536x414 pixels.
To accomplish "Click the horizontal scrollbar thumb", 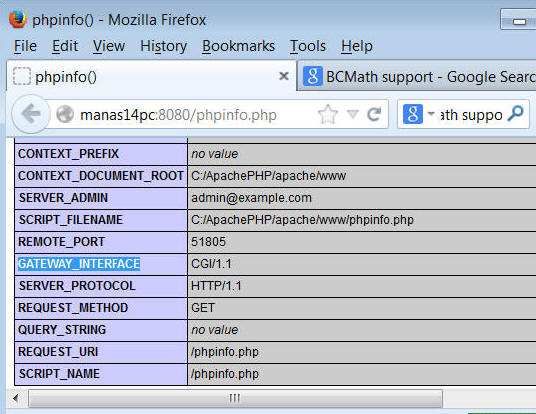I will 235,398.
